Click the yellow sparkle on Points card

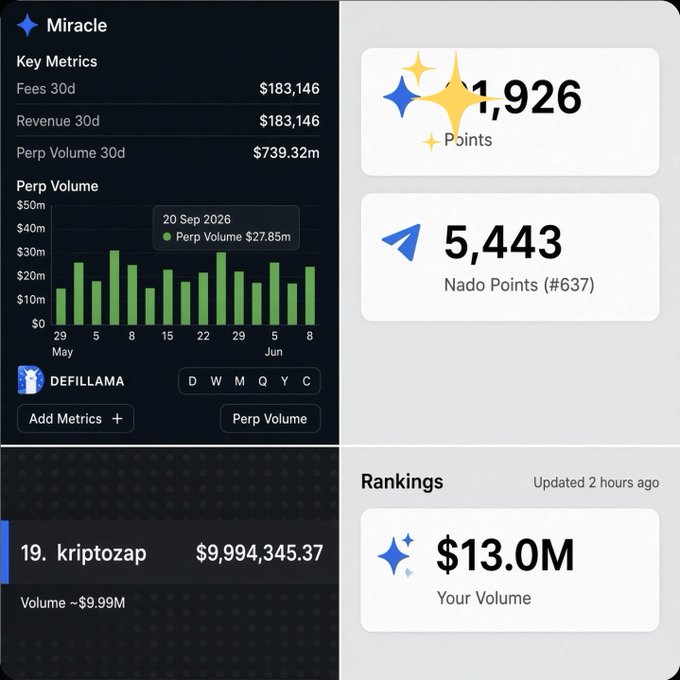(455, 98)
